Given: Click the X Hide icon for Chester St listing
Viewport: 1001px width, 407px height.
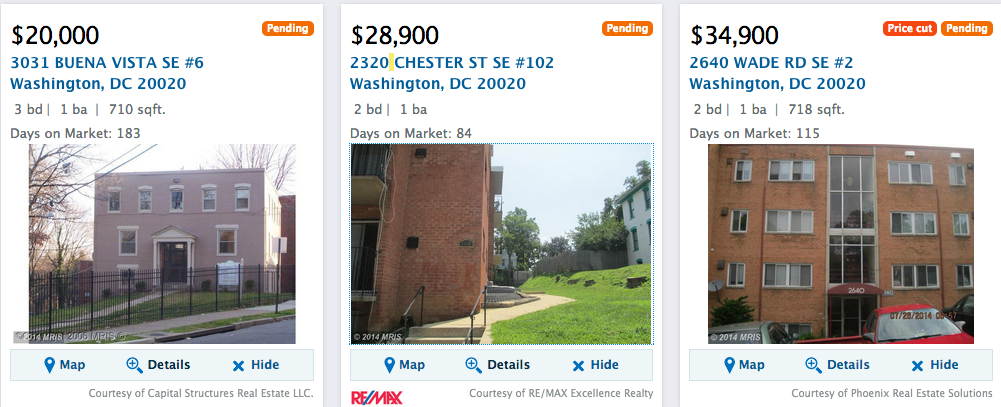Looking at the screenshot, I should click(x=578, y=365).
